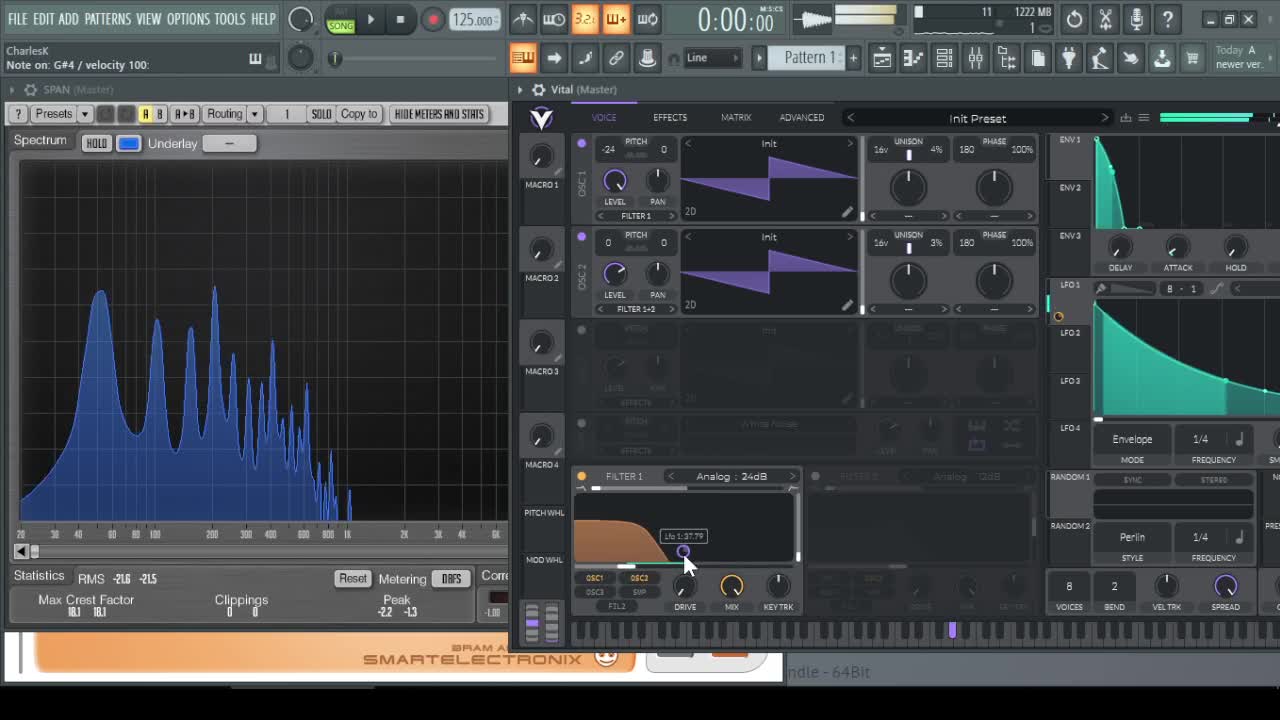Click the FL Studio Play button
The height and width of the screenshot is (720, 1280).
370,19
